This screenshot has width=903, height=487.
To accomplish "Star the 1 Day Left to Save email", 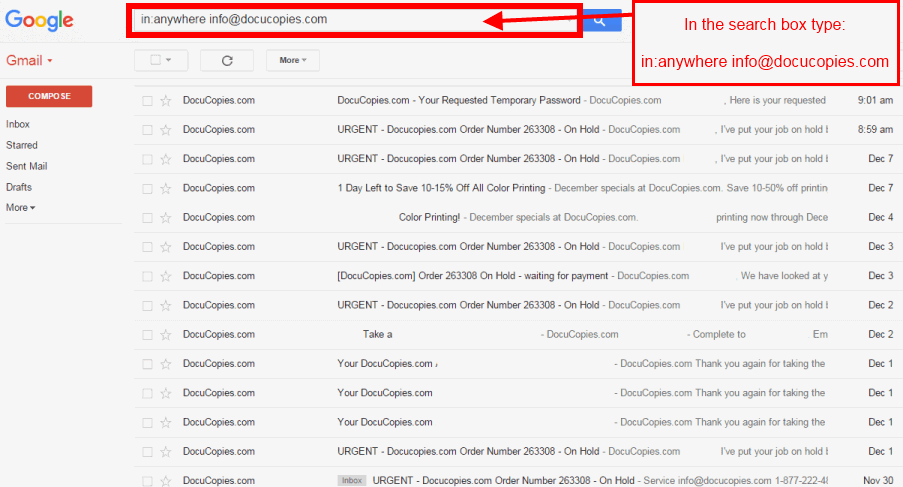I will point(166,188).
